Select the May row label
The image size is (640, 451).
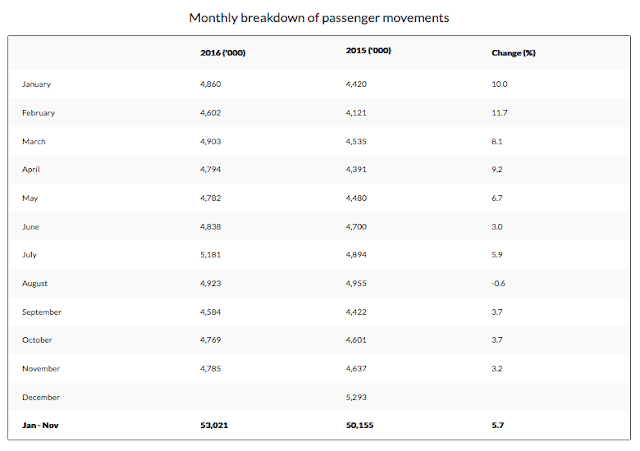pyautogui.click(x=30, y=198)
